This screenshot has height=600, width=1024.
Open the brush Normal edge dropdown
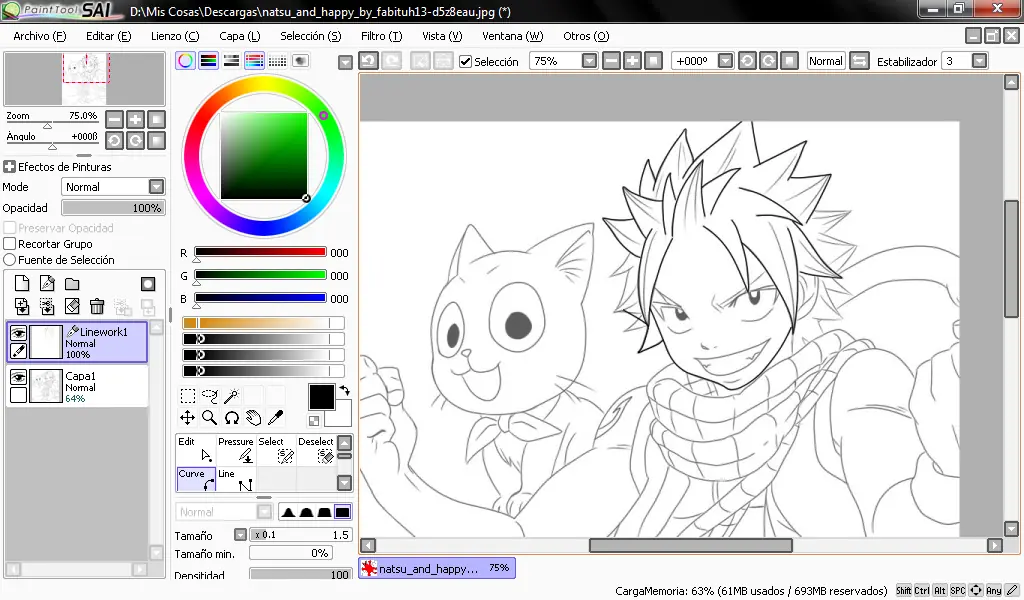(x=264, y=512)
